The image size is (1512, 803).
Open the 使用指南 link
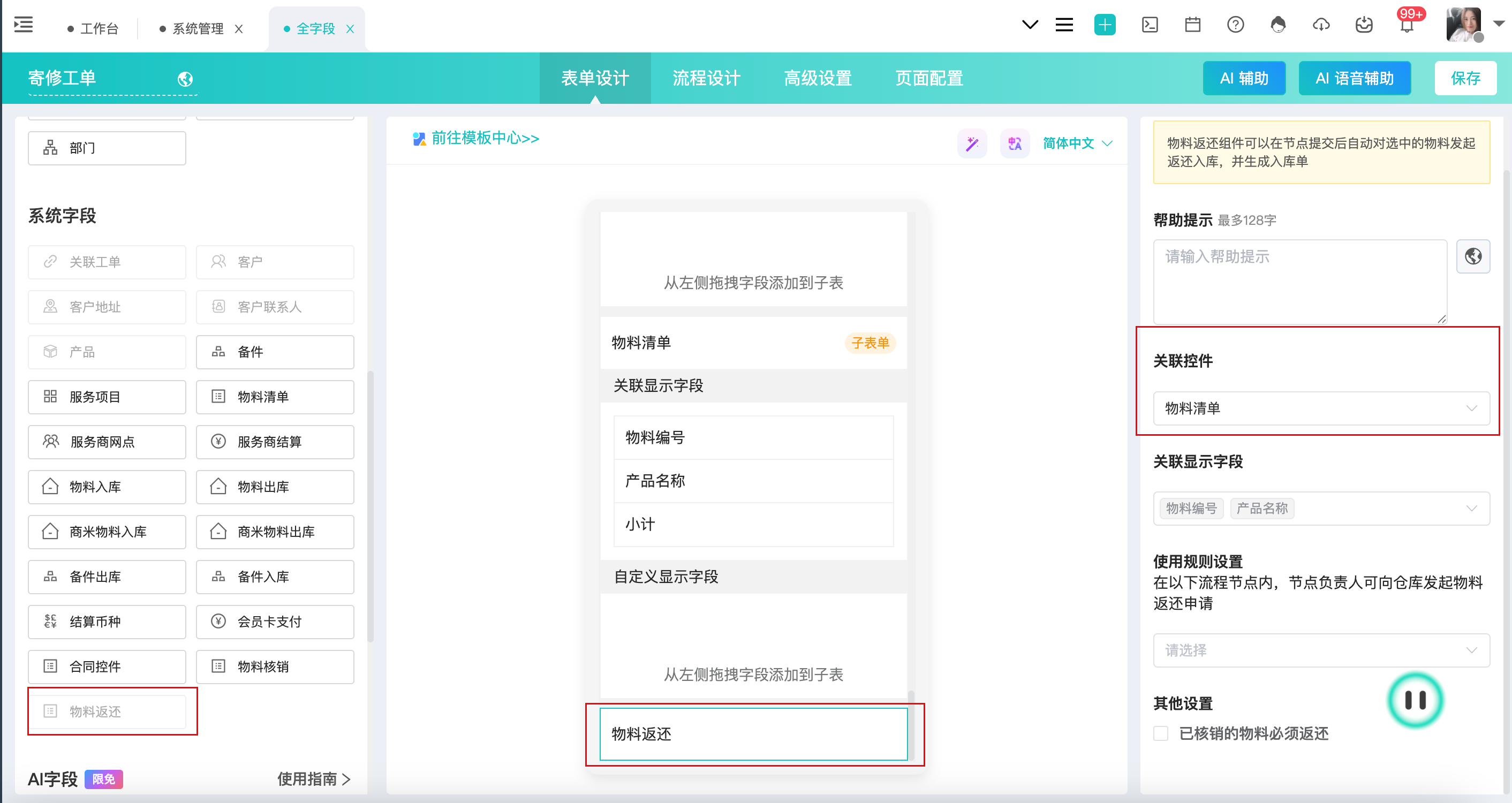[314, 779]
